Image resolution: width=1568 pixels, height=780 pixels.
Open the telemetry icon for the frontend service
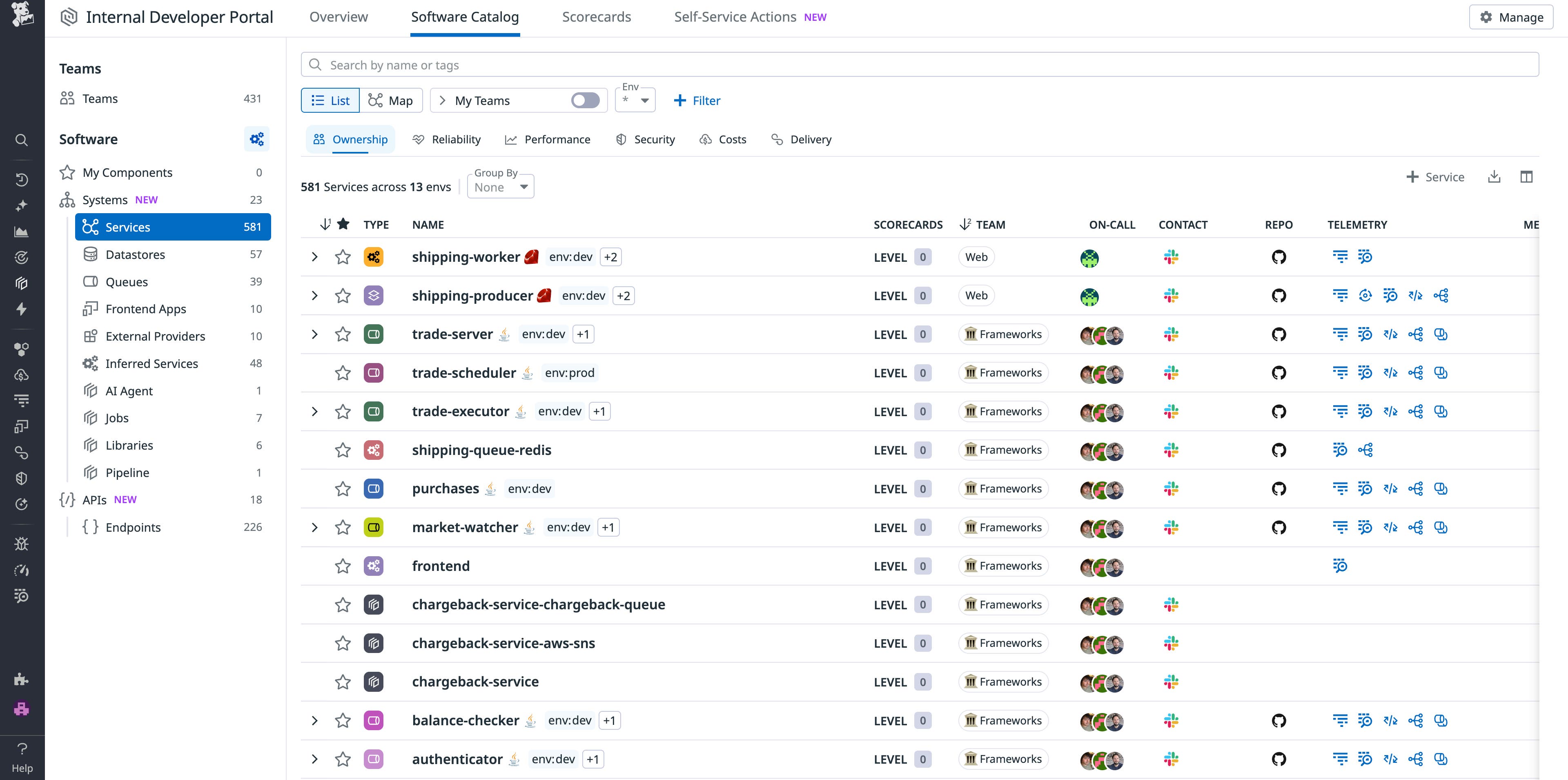[1340, 566]
